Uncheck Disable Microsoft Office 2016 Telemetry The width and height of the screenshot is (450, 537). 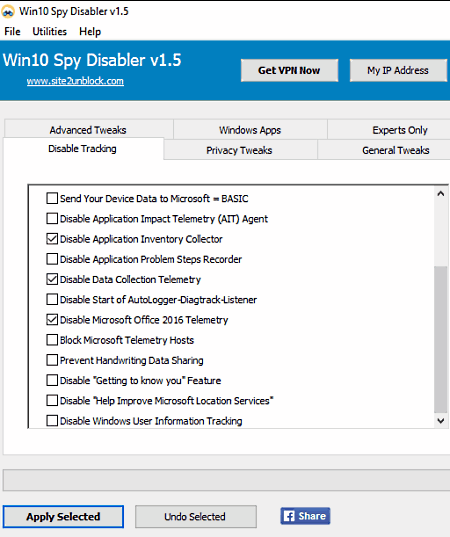(52, 320)
